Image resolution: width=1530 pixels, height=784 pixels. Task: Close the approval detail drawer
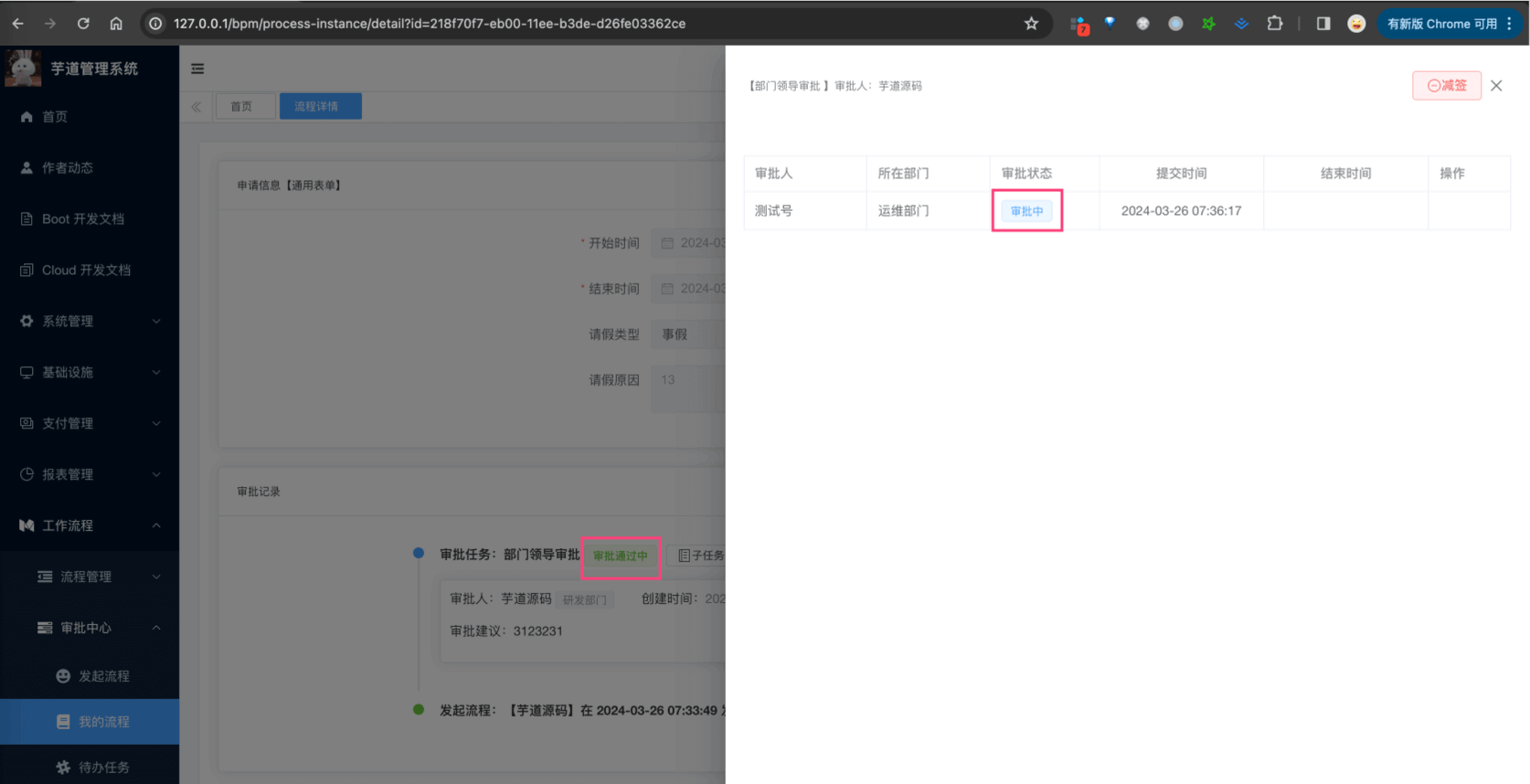[1496, 85]
